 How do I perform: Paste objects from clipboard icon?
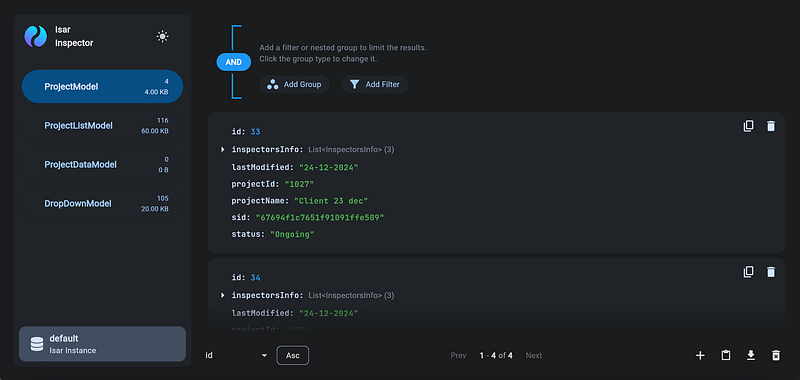click(x=726, y=356)
